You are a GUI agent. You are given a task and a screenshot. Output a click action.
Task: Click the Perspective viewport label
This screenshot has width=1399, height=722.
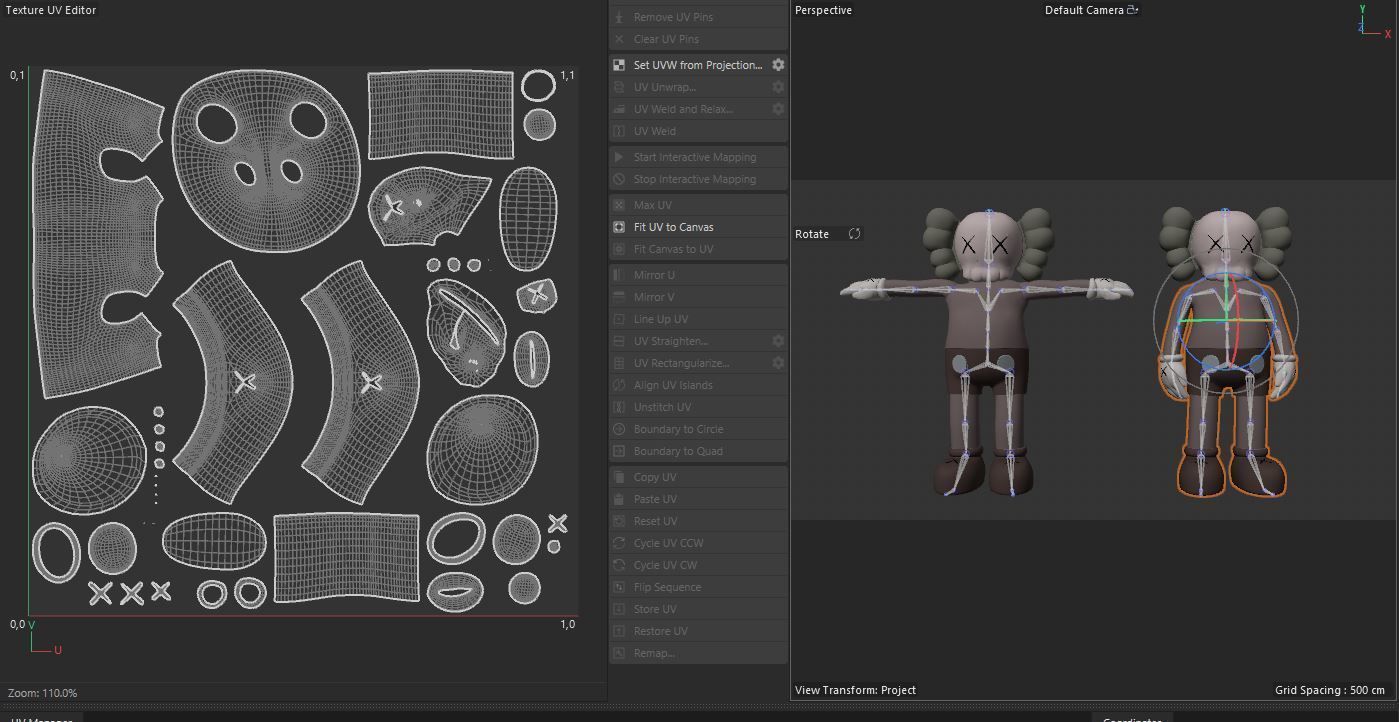823,10
